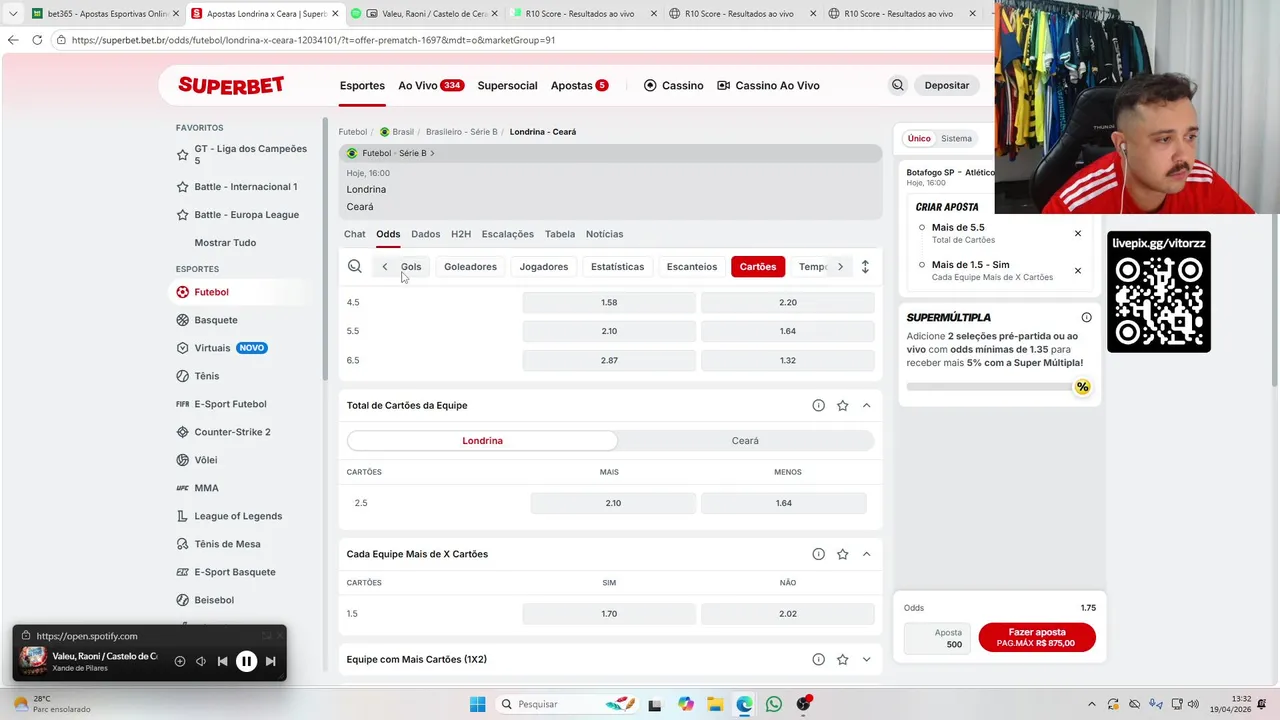Open browser tab list dropdown arrow

point(13,14)
